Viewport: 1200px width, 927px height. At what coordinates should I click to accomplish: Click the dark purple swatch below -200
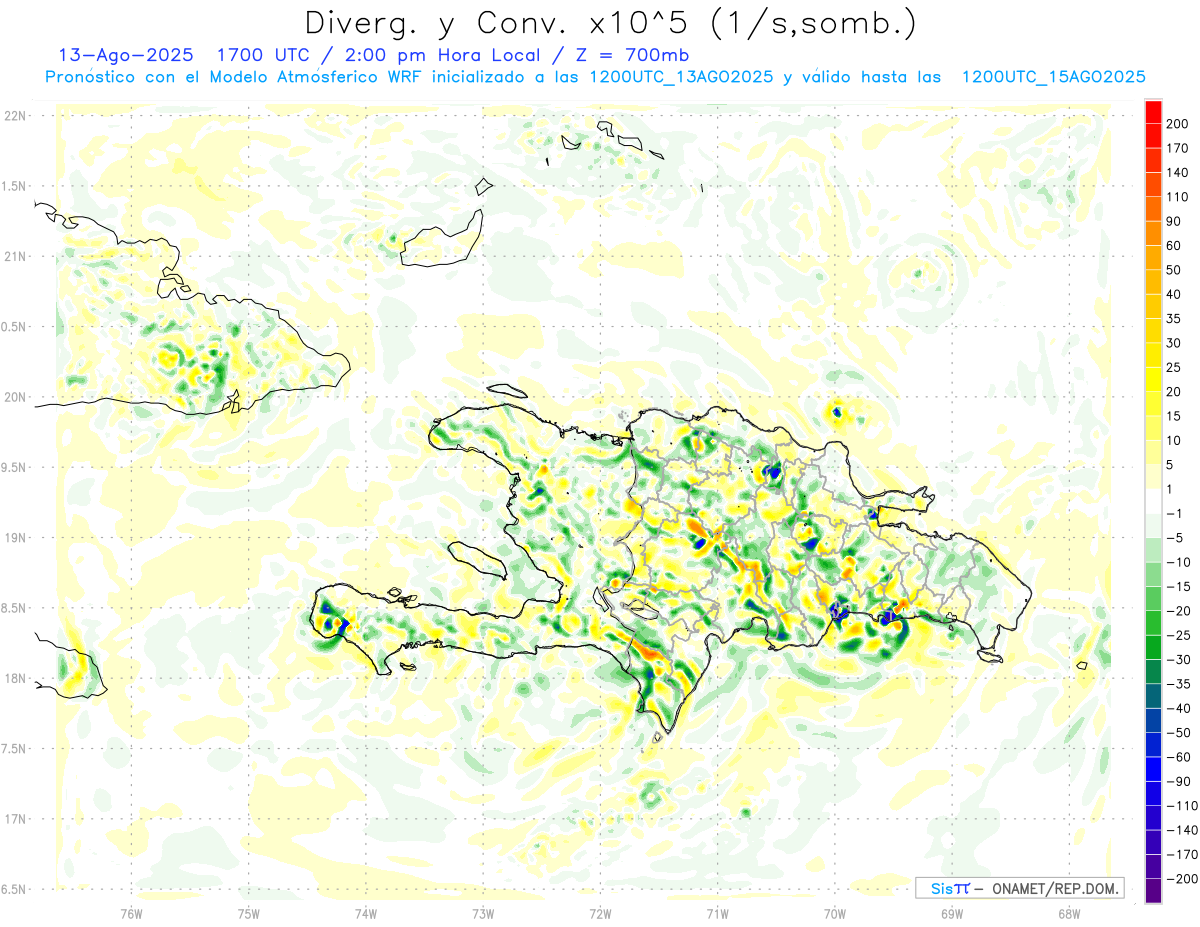point(1153,891)
